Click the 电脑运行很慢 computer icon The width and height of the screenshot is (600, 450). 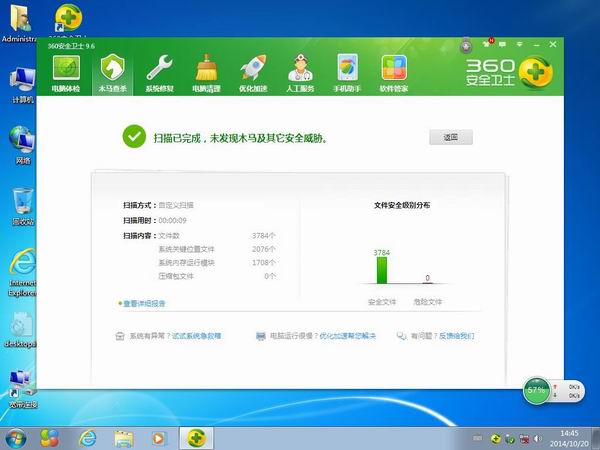(261, 336)
